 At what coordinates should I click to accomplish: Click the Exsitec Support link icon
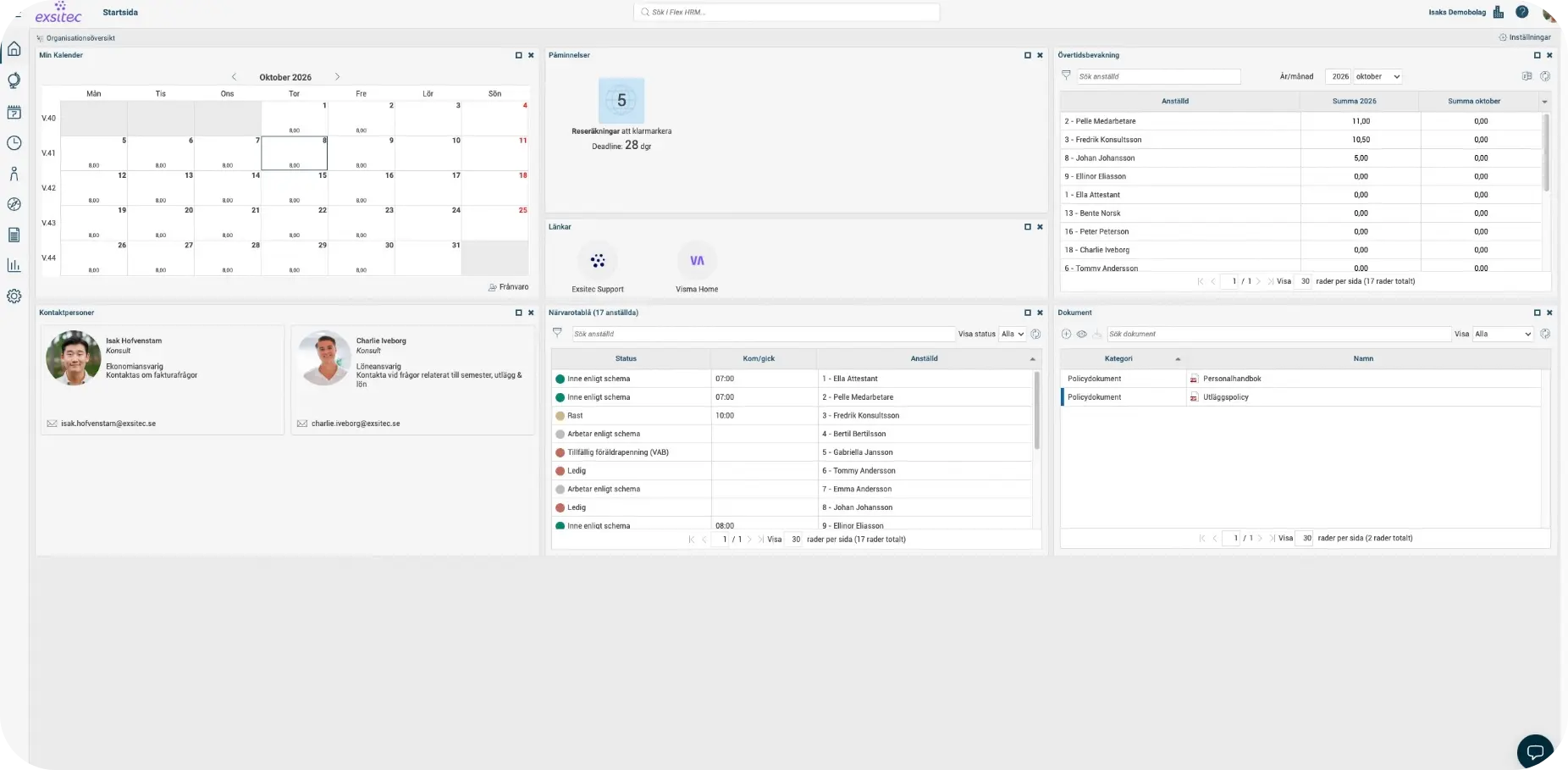598,261
